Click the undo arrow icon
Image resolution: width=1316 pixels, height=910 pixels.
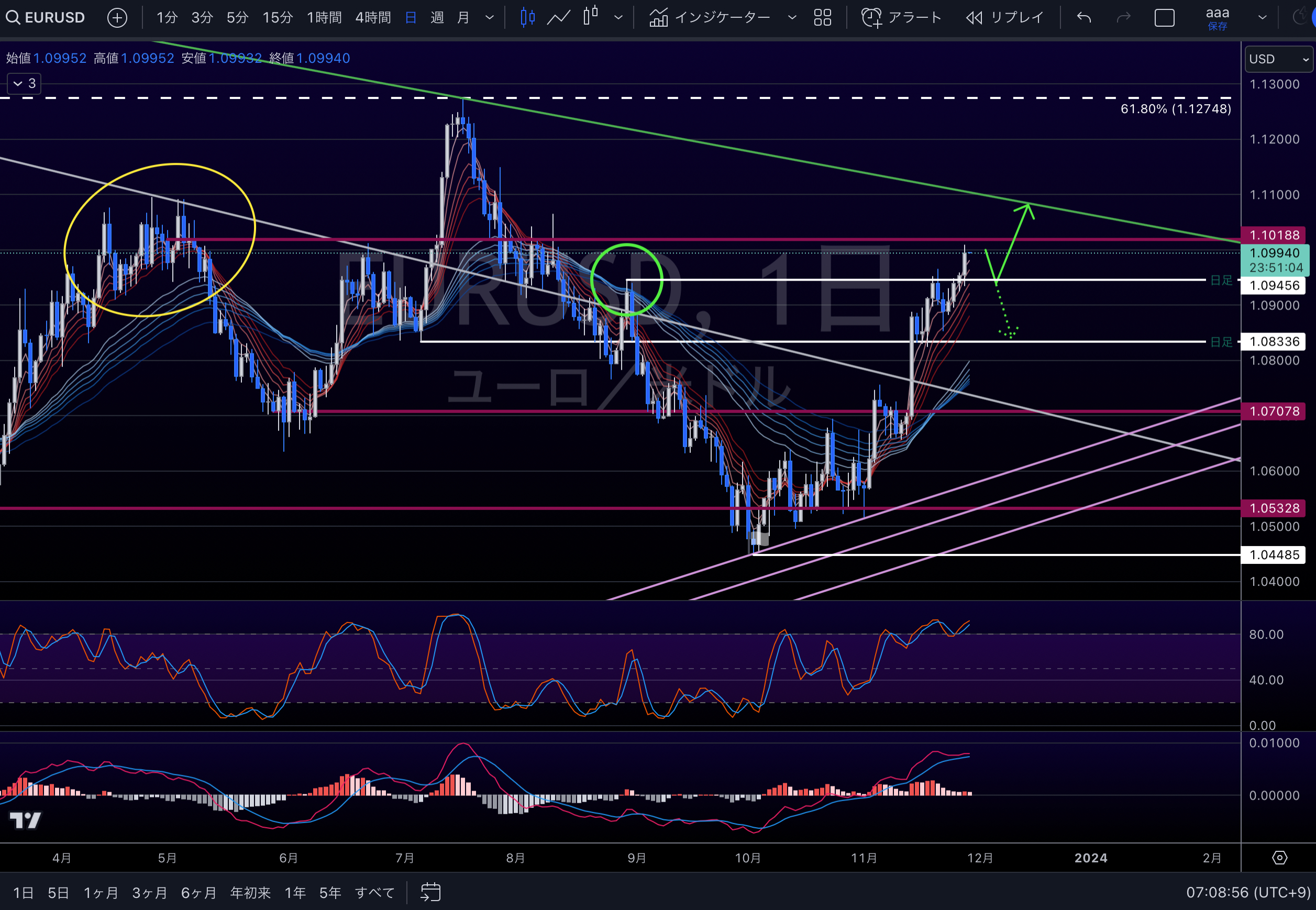1084,18
